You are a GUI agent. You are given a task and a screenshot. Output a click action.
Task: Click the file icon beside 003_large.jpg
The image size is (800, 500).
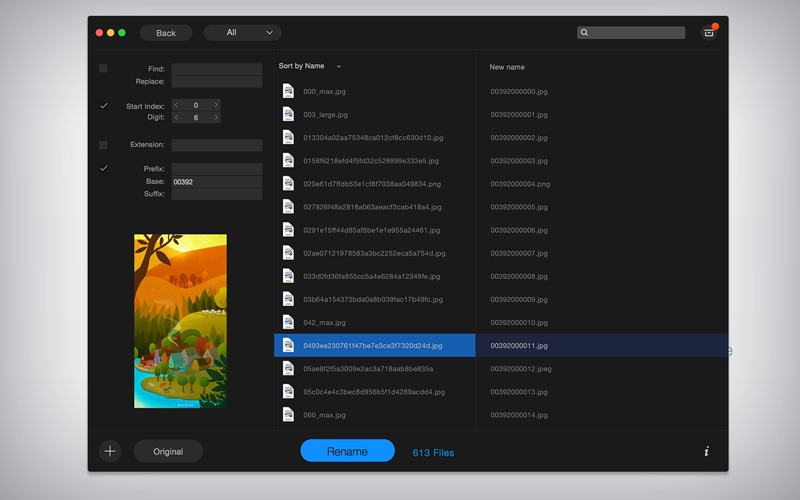click(x=288, y=114)
